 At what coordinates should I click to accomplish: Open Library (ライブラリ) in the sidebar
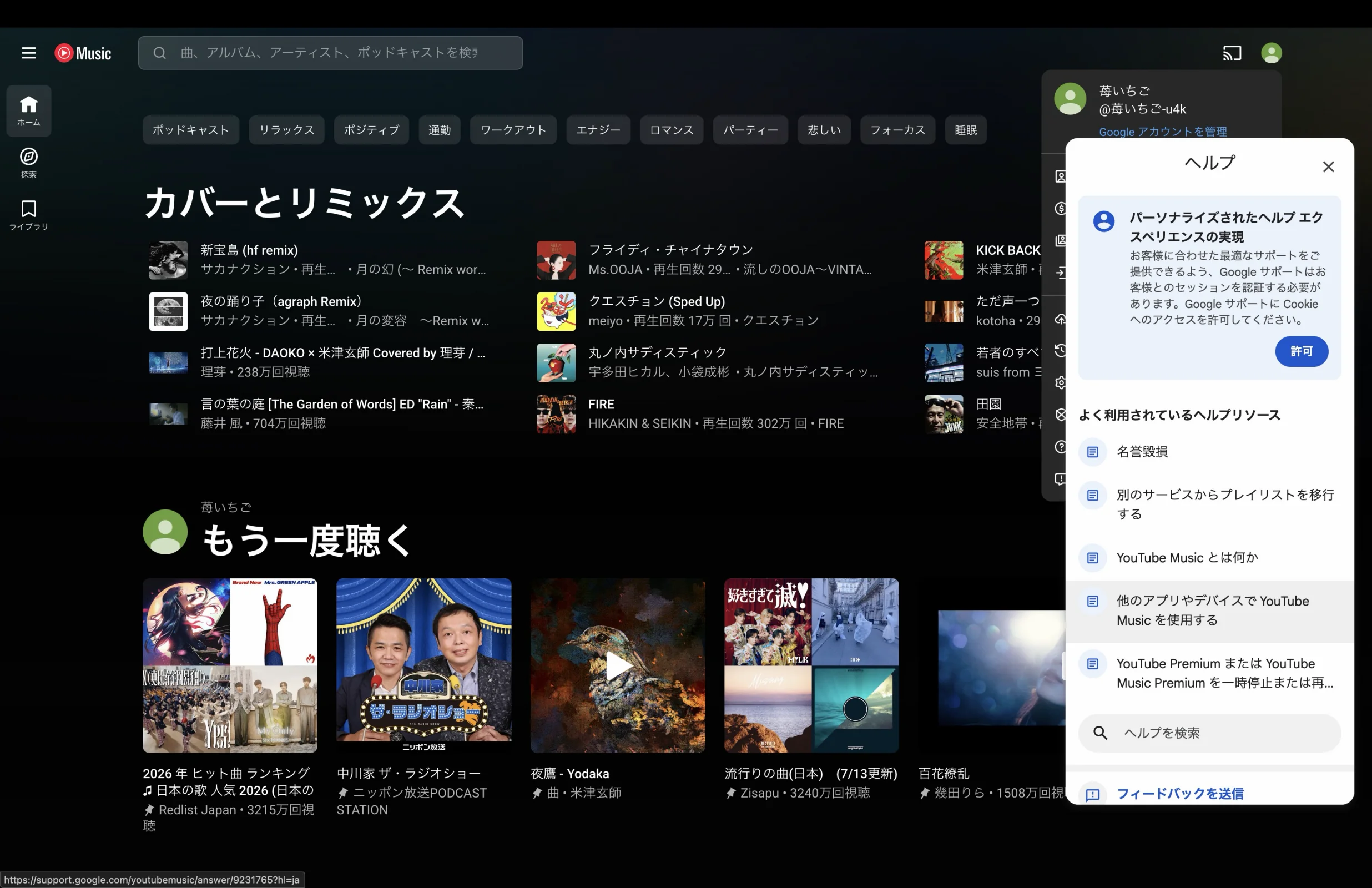[x=29, y=214]
